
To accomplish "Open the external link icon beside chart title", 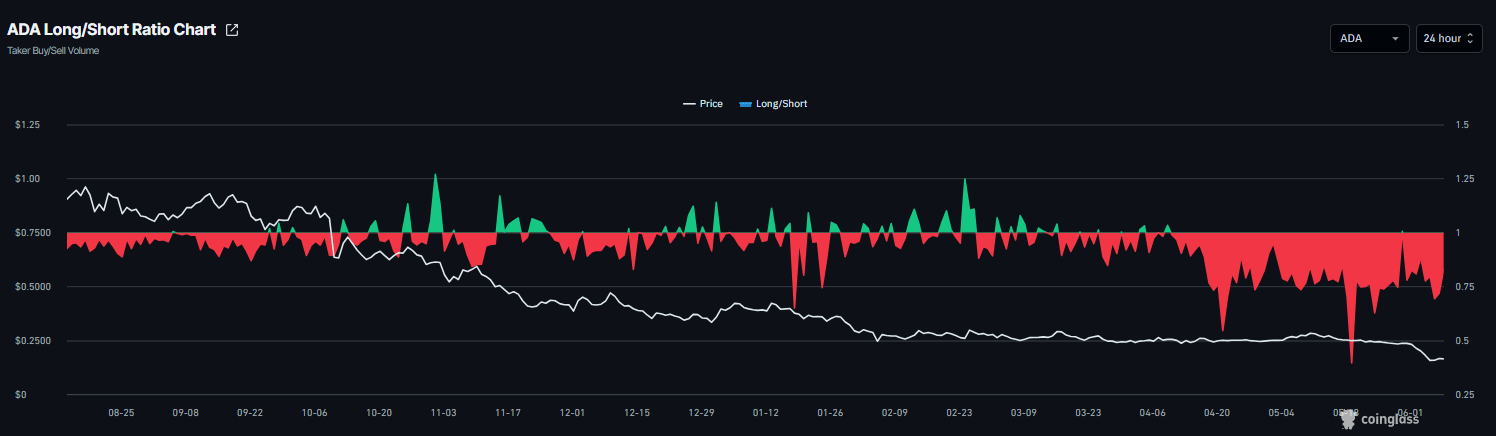I will (x=232, y=30).
